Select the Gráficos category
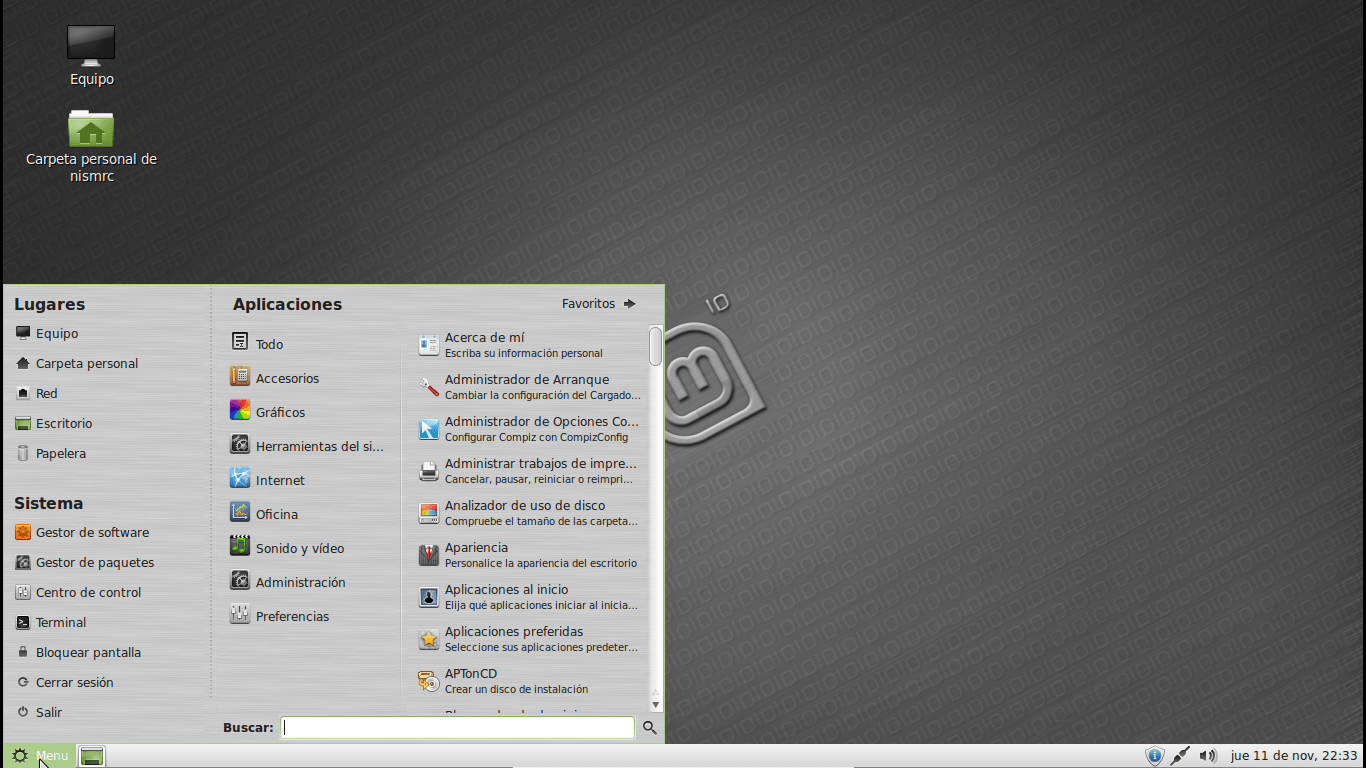Viewport: 1366px width, 768px height. [280, 412]
